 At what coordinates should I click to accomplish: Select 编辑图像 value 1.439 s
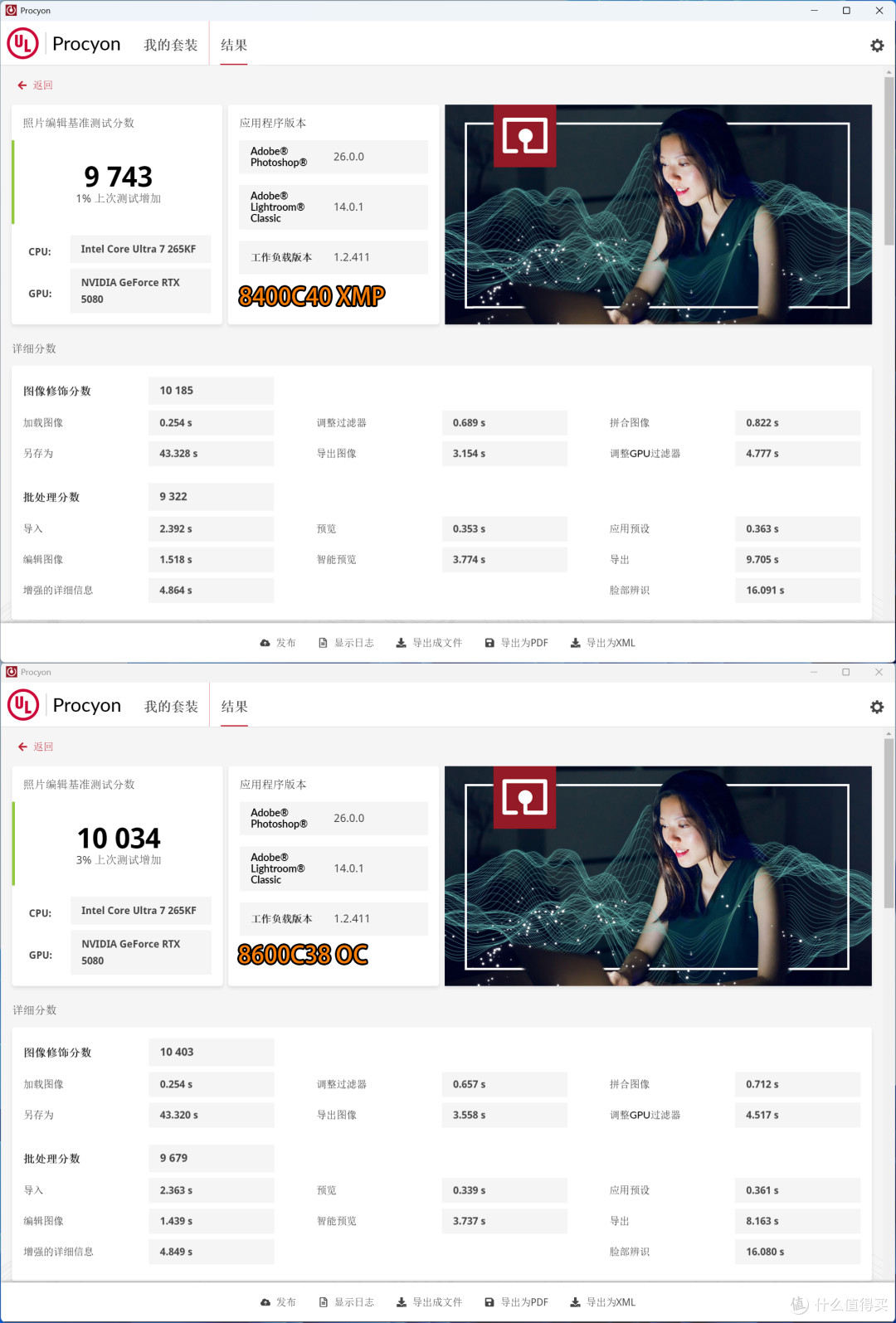tap(211, 1221)
